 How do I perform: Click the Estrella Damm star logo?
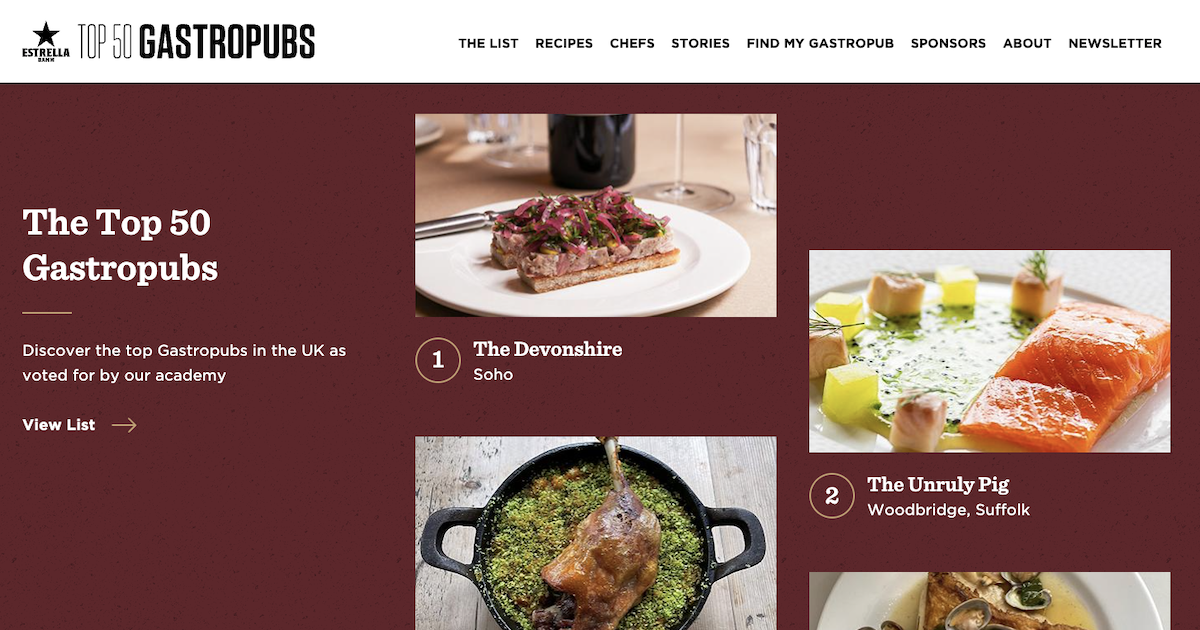point(46,41)
